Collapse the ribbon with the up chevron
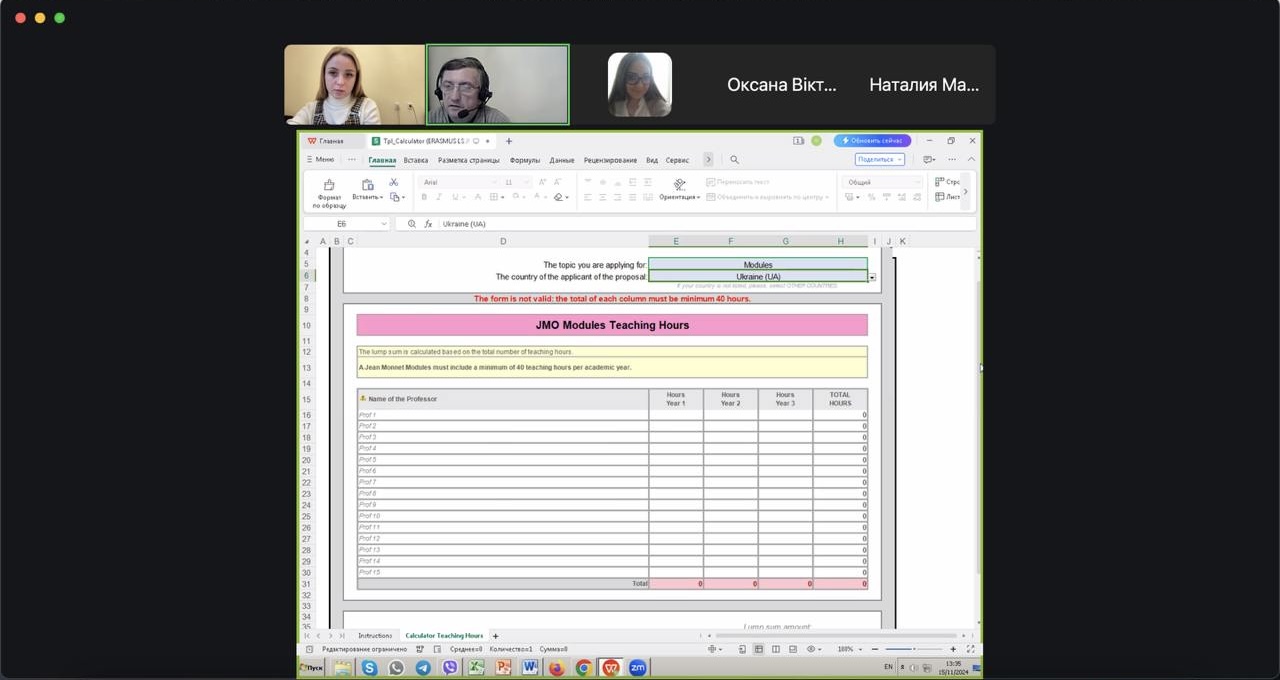Screen dimensions: 1280x680 (971, 160)
